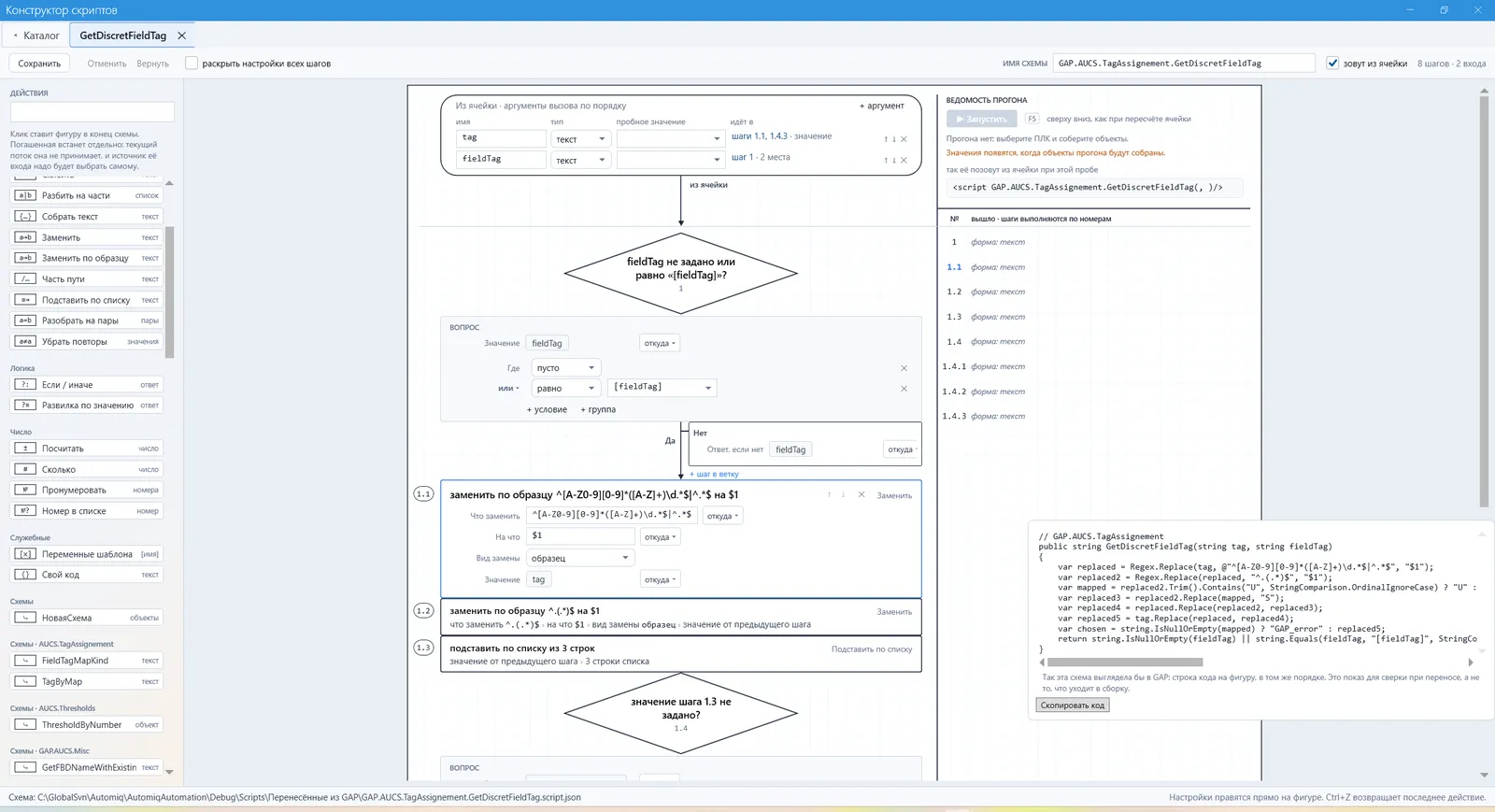Switch to the Каталог tab
1495x812 pixels.
pos(36,36)
